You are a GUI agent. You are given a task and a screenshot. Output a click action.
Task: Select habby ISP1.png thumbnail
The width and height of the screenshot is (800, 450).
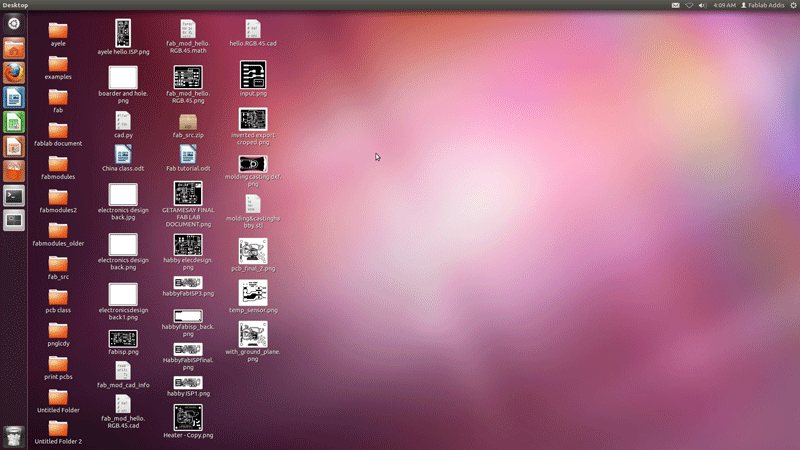tap(188, 383)
